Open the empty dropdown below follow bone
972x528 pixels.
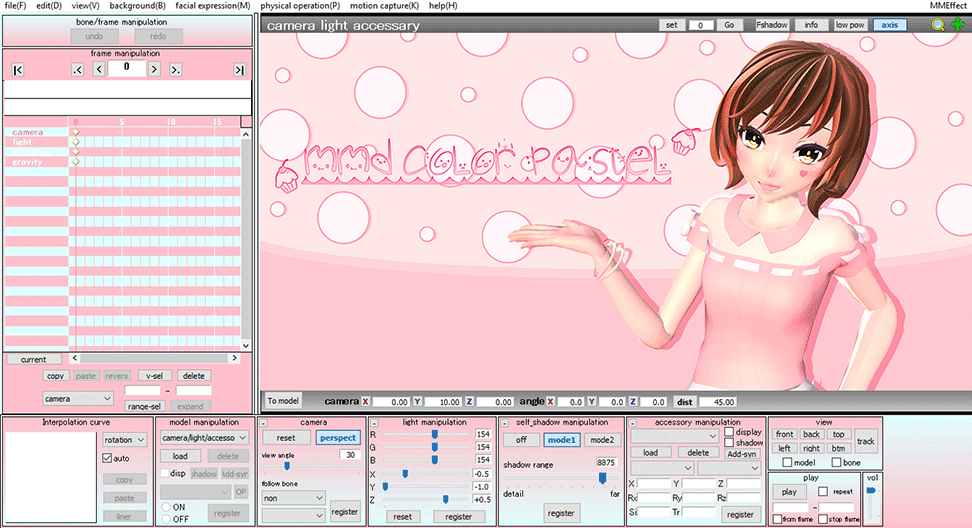[x=293, y=515]
